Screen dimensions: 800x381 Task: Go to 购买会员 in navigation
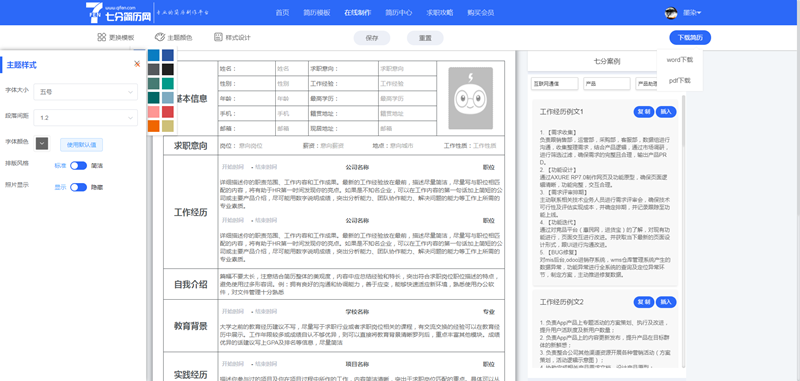coord(481,13)
